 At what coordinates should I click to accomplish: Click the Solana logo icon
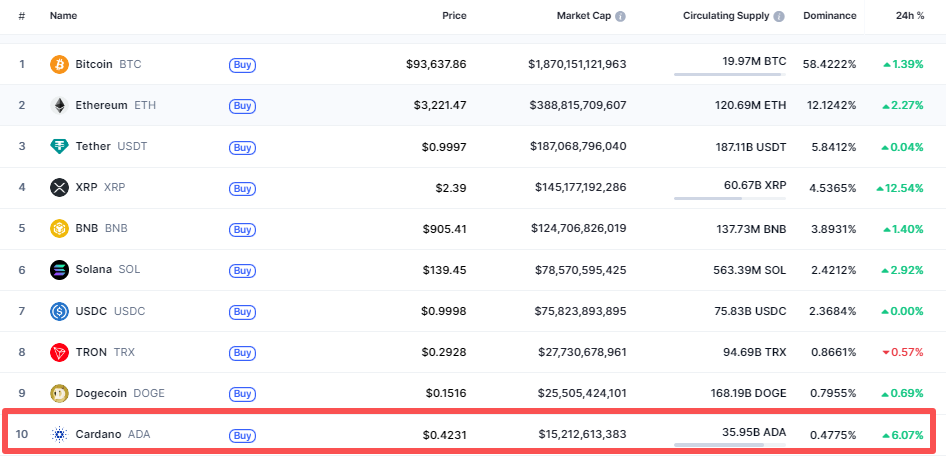[x=60, y=270]
